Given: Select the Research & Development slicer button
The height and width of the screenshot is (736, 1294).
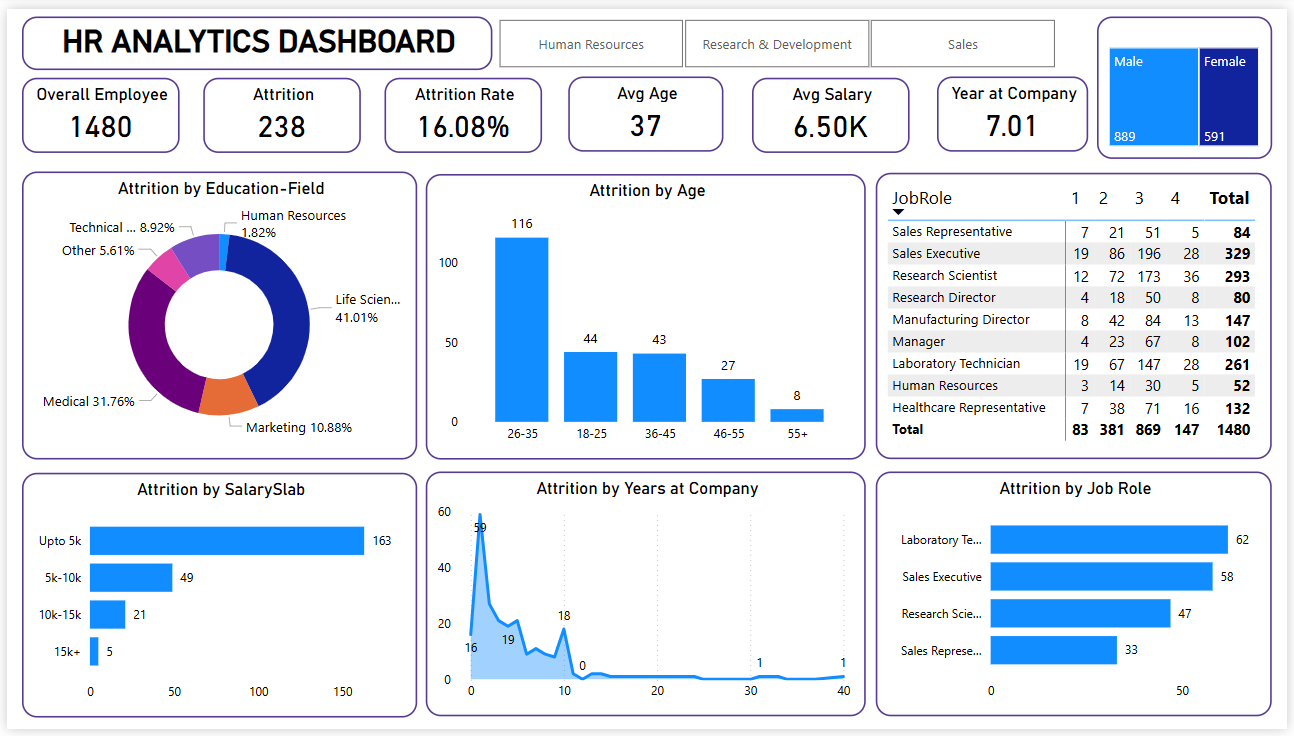Looking at the screenshot, I should [x=777, y=44].
